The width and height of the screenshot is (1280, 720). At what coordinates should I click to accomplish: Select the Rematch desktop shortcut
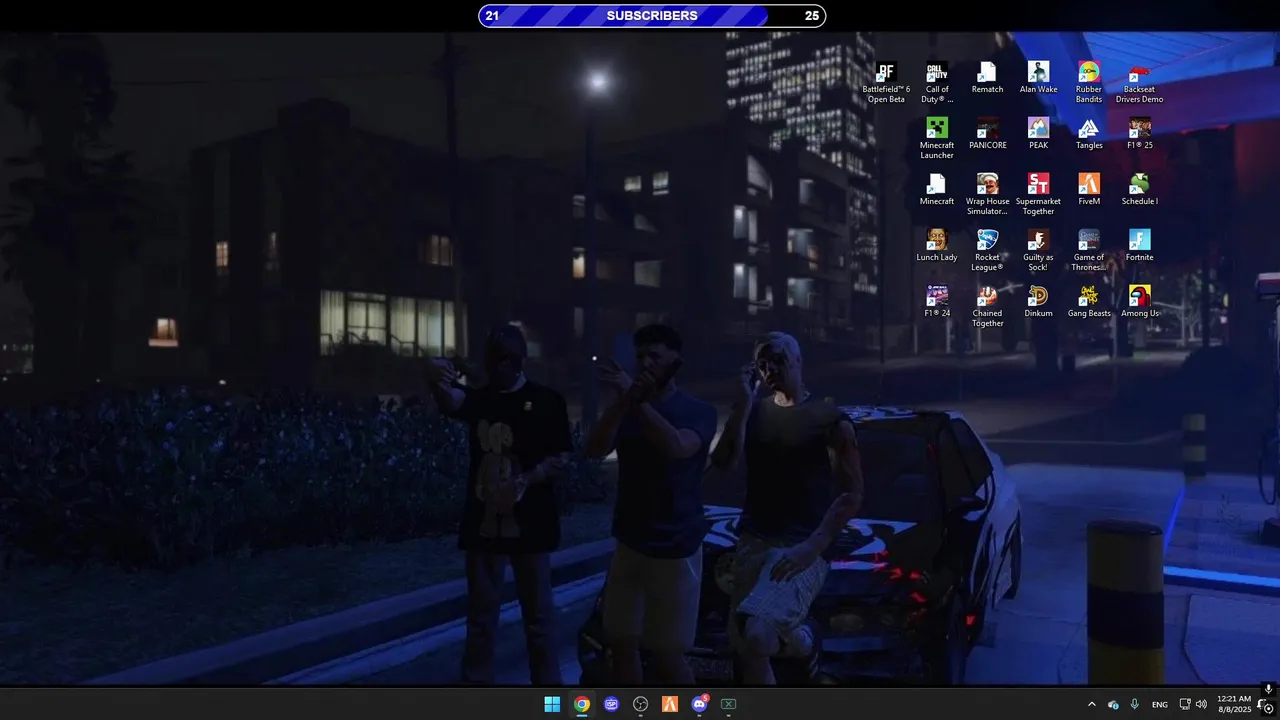(x=987, y=79)
